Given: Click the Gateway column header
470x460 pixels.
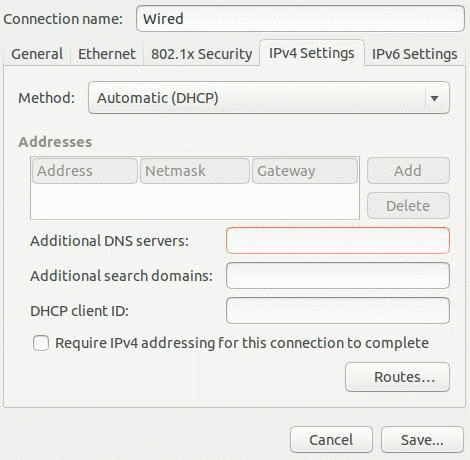Looking at the screenshot, I should [305, 171].
